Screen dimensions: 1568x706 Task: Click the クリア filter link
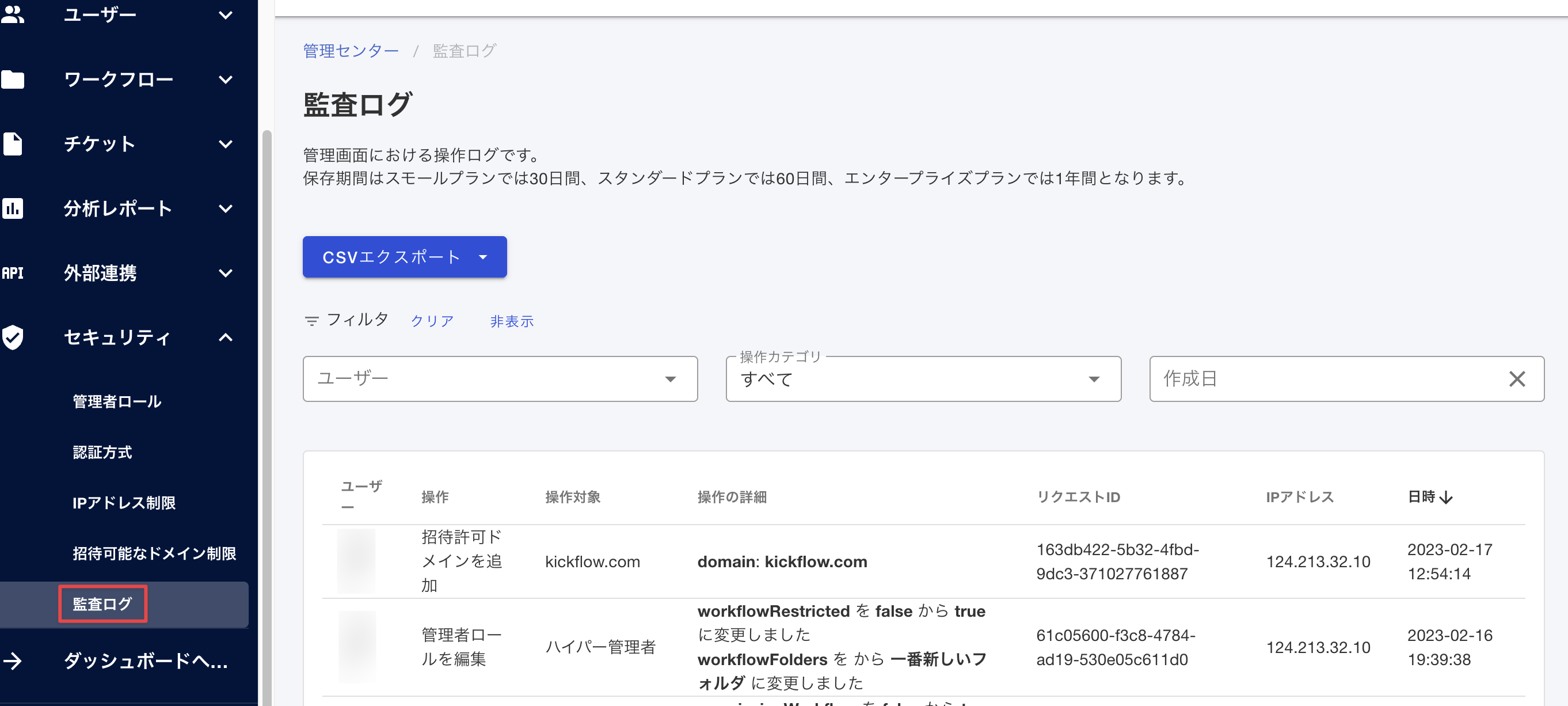[x=432, y=321]
